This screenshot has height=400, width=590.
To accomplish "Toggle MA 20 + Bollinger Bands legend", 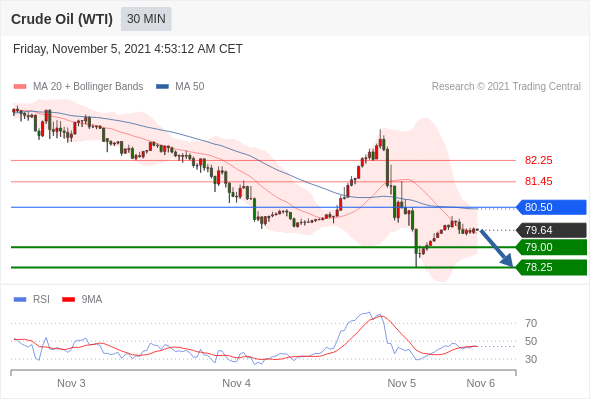I will pyautogui.click(x=78, y=87).
